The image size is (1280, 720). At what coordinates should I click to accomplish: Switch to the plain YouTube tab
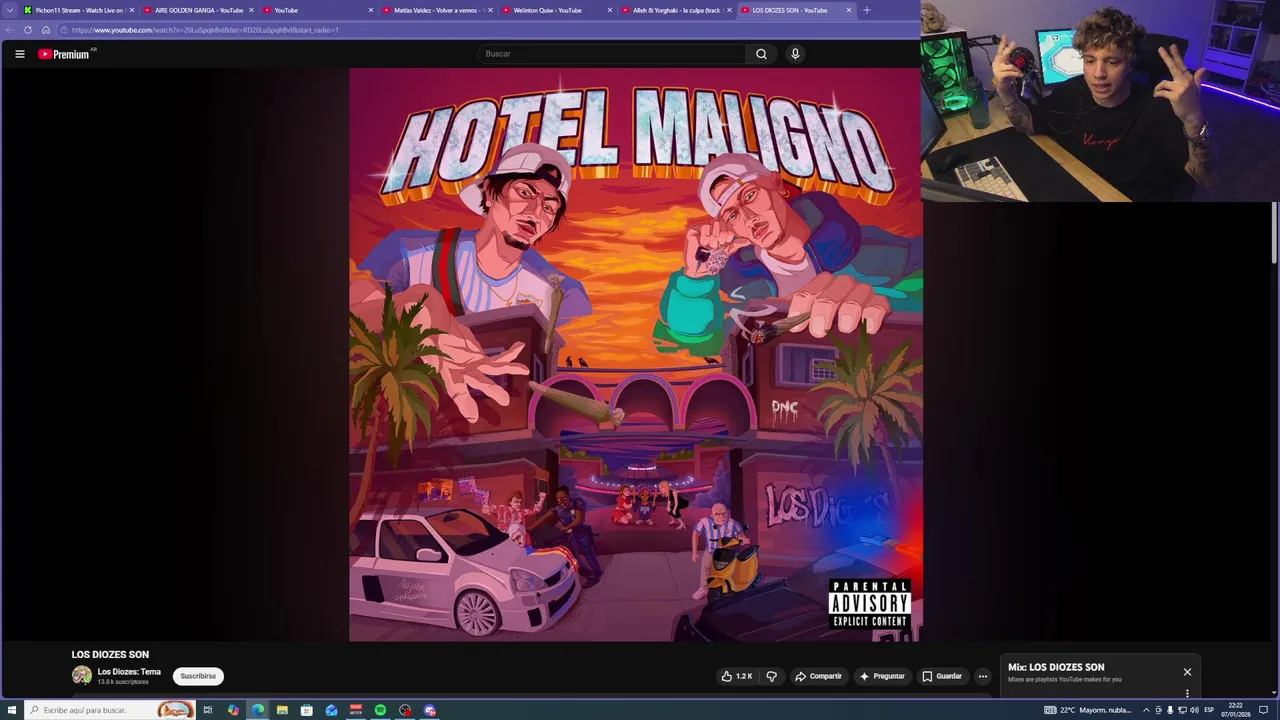click(315, 10)
